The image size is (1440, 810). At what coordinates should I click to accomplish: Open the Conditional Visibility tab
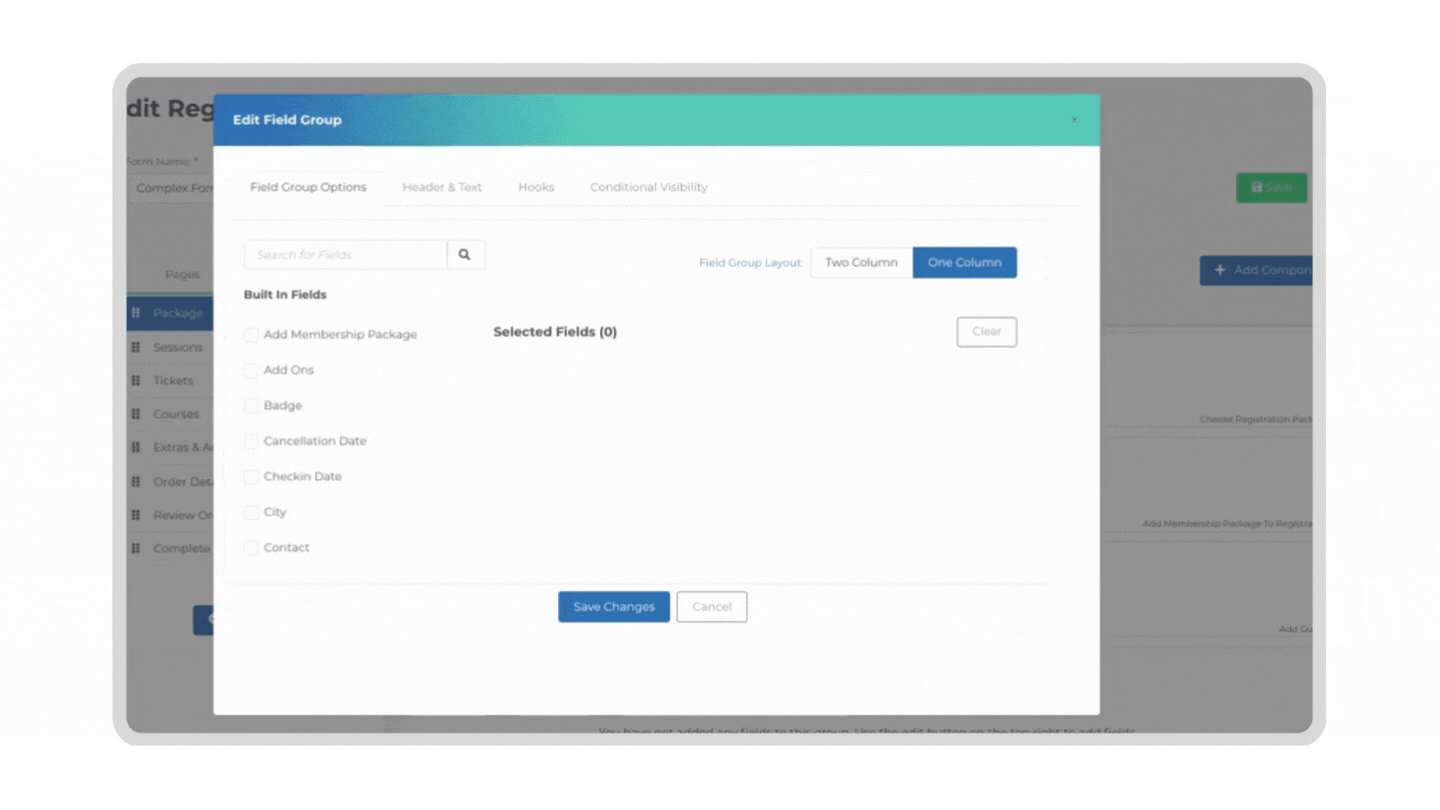(649, 187)
